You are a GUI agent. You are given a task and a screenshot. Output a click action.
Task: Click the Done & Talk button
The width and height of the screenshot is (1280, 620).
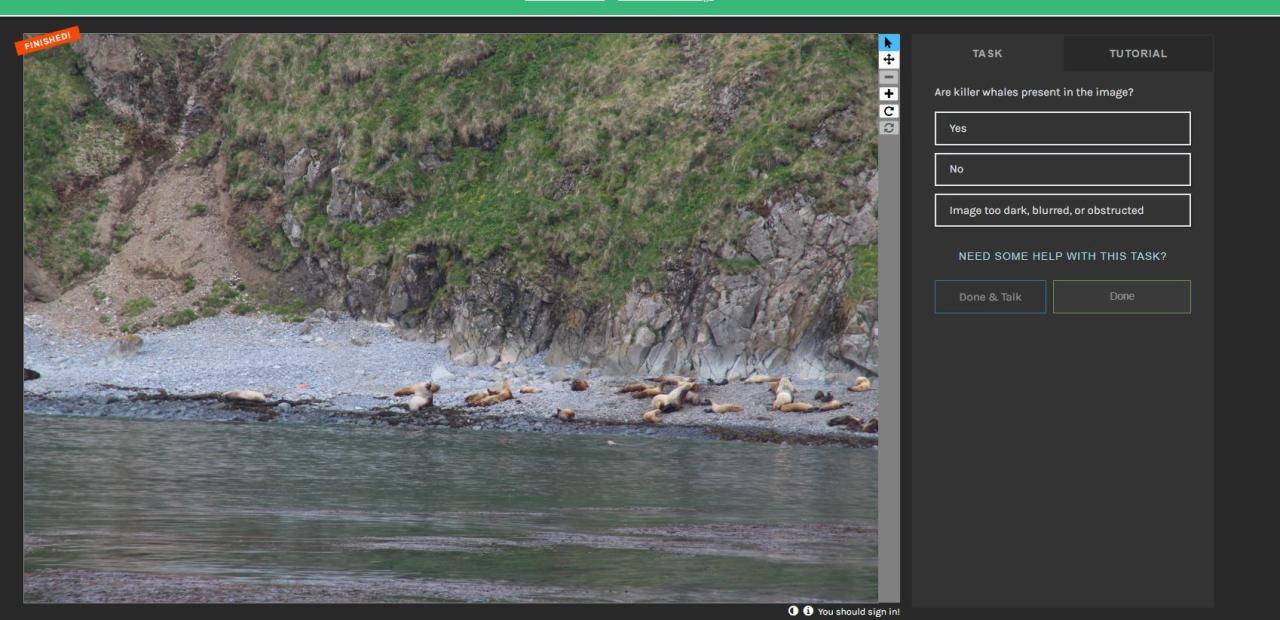[x=990, y=297]
